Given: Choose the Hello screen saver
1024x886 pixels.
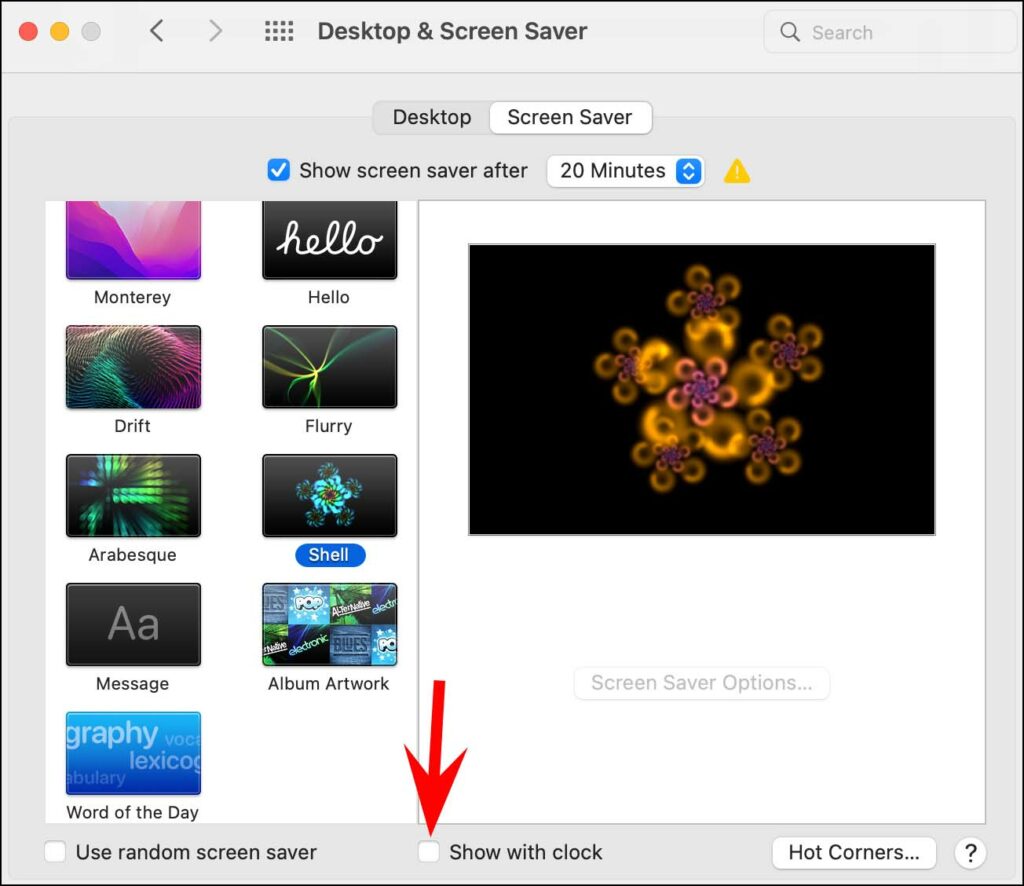Looking at the screenshot, I should click(329, 240).
